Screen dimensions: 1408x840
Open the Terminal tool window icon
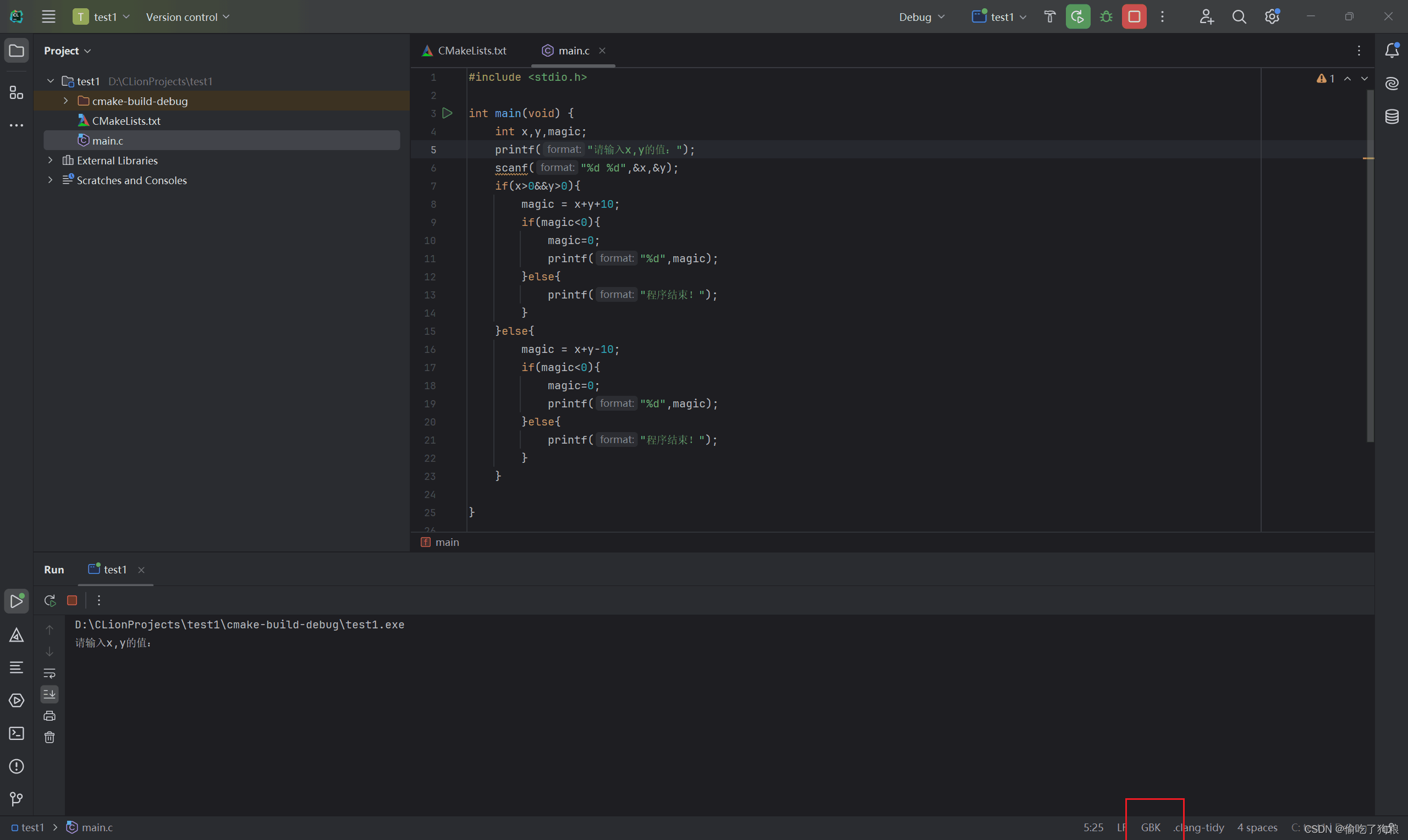[16, 733]
